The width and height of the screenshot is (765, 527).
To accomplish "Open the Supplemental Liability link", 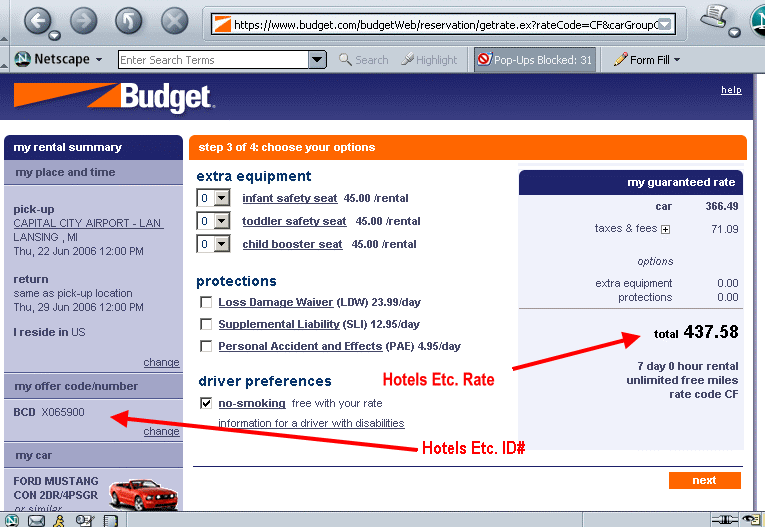I will (279, 324).
